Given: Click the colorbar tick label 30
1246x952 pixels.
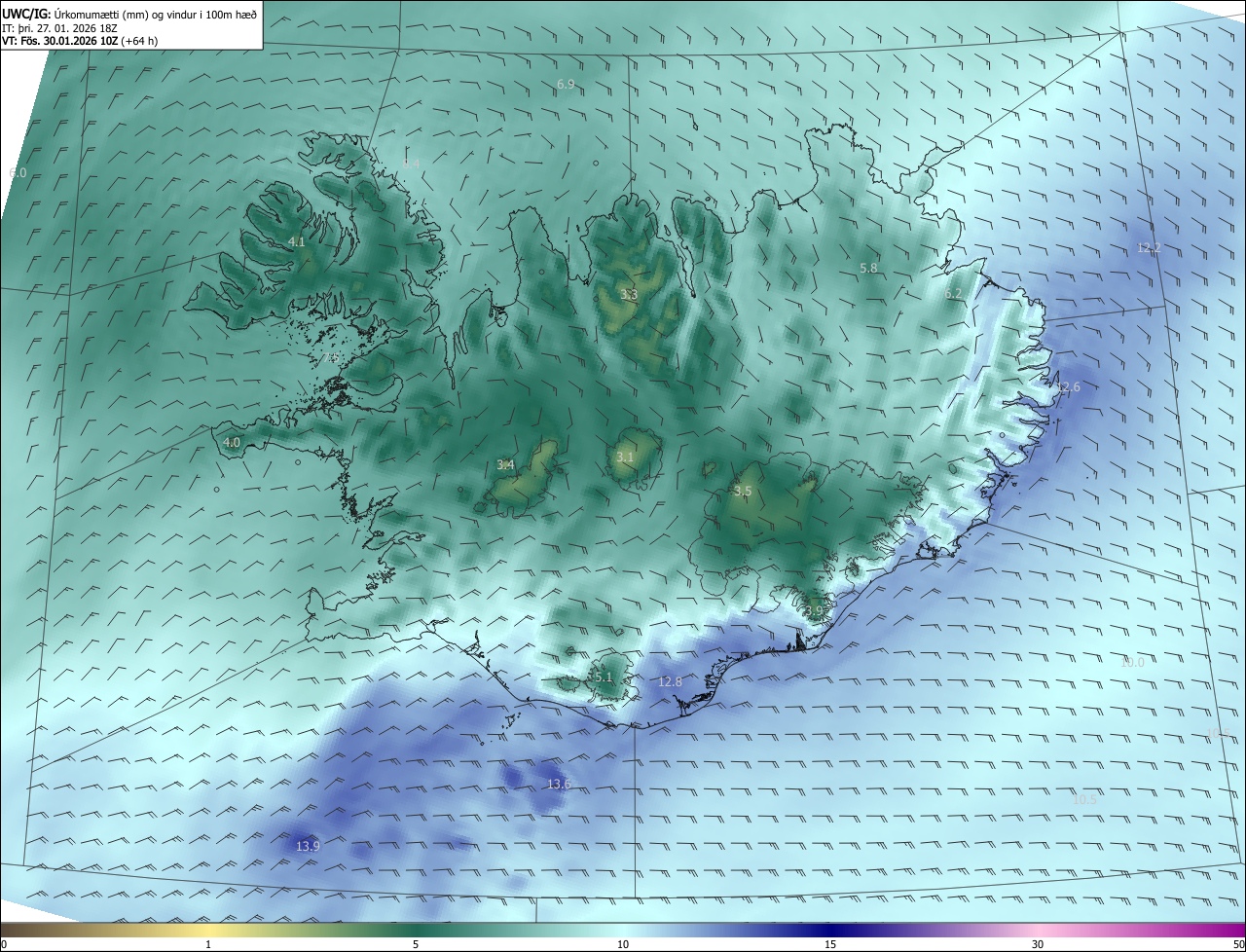Looking at the screenshot, I should tap(1038, 945).
